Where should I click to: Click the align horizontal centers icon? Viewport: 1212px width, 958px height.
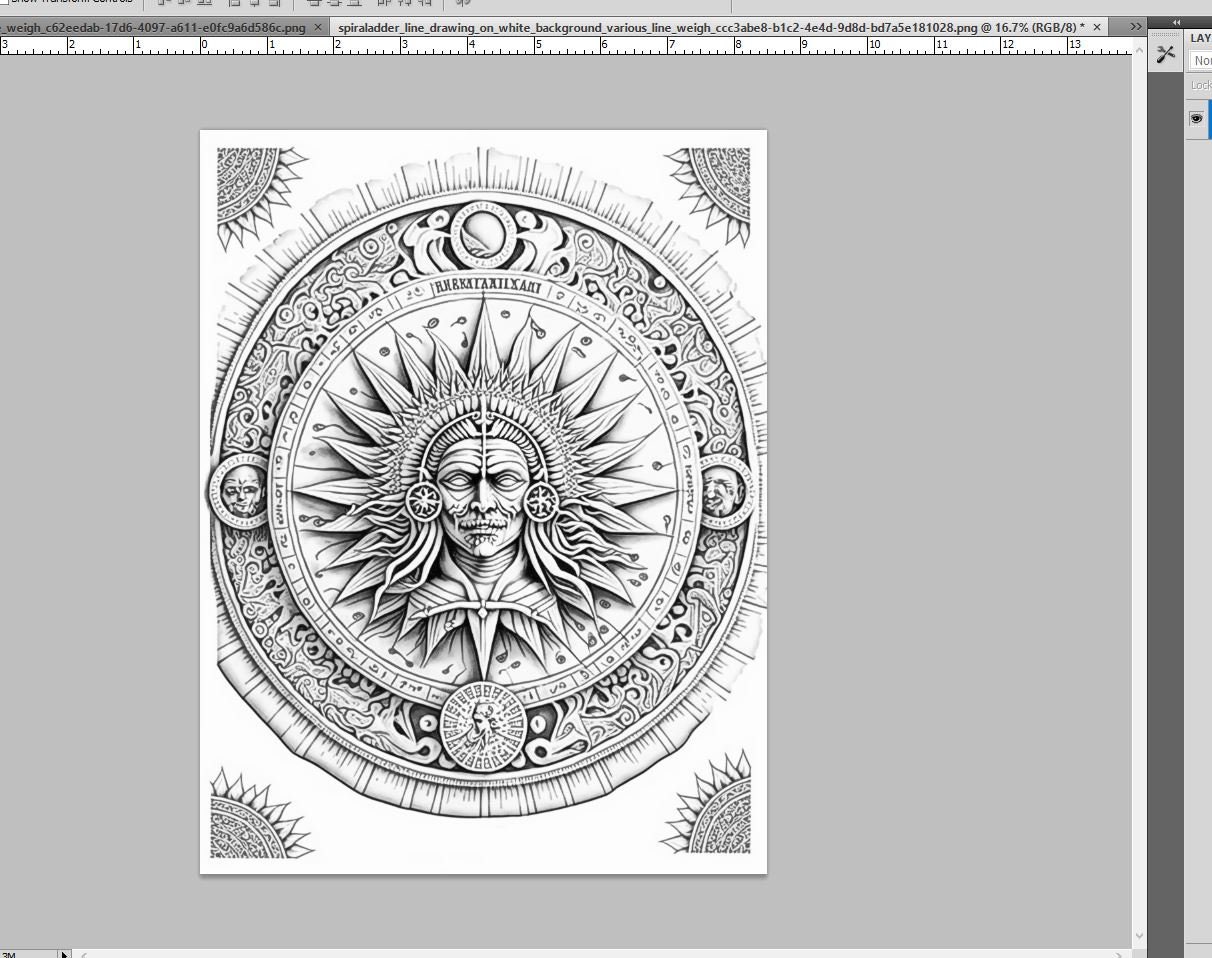pos(255,4)
